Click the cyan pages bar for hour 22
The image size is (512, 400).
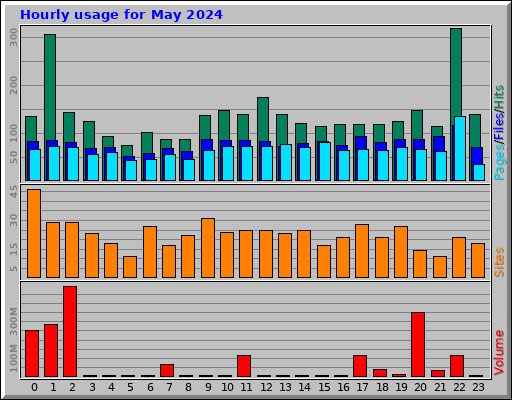460,149
